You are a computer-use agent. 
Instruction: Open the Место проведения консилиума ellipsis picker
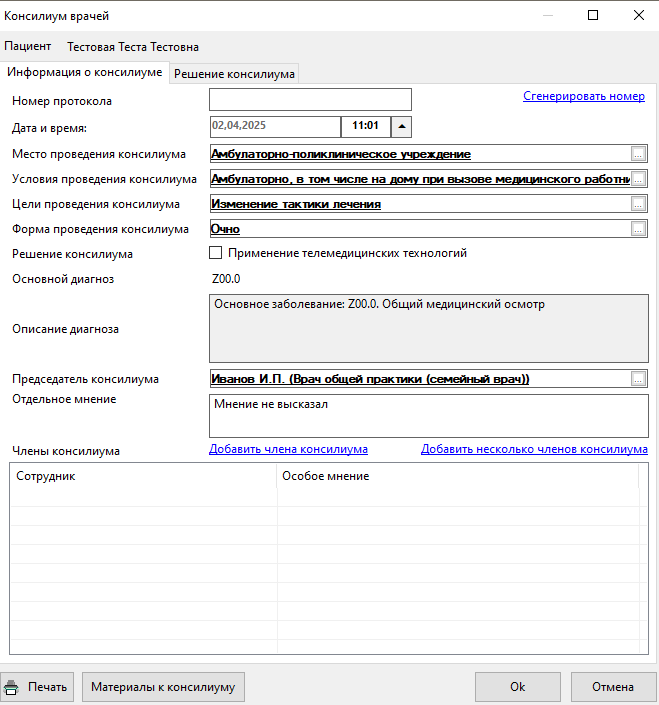point(638,154)
